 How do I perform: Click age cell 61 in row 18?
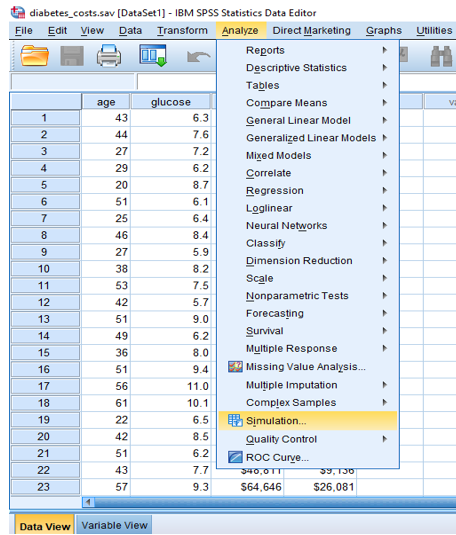[106, 403]
